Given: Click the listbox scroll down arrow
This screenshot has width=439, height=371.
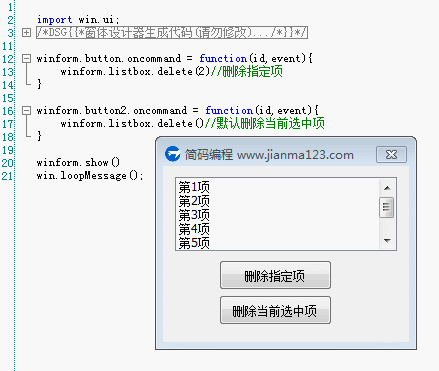Looking at the screenshot, I should click(387, 240).
